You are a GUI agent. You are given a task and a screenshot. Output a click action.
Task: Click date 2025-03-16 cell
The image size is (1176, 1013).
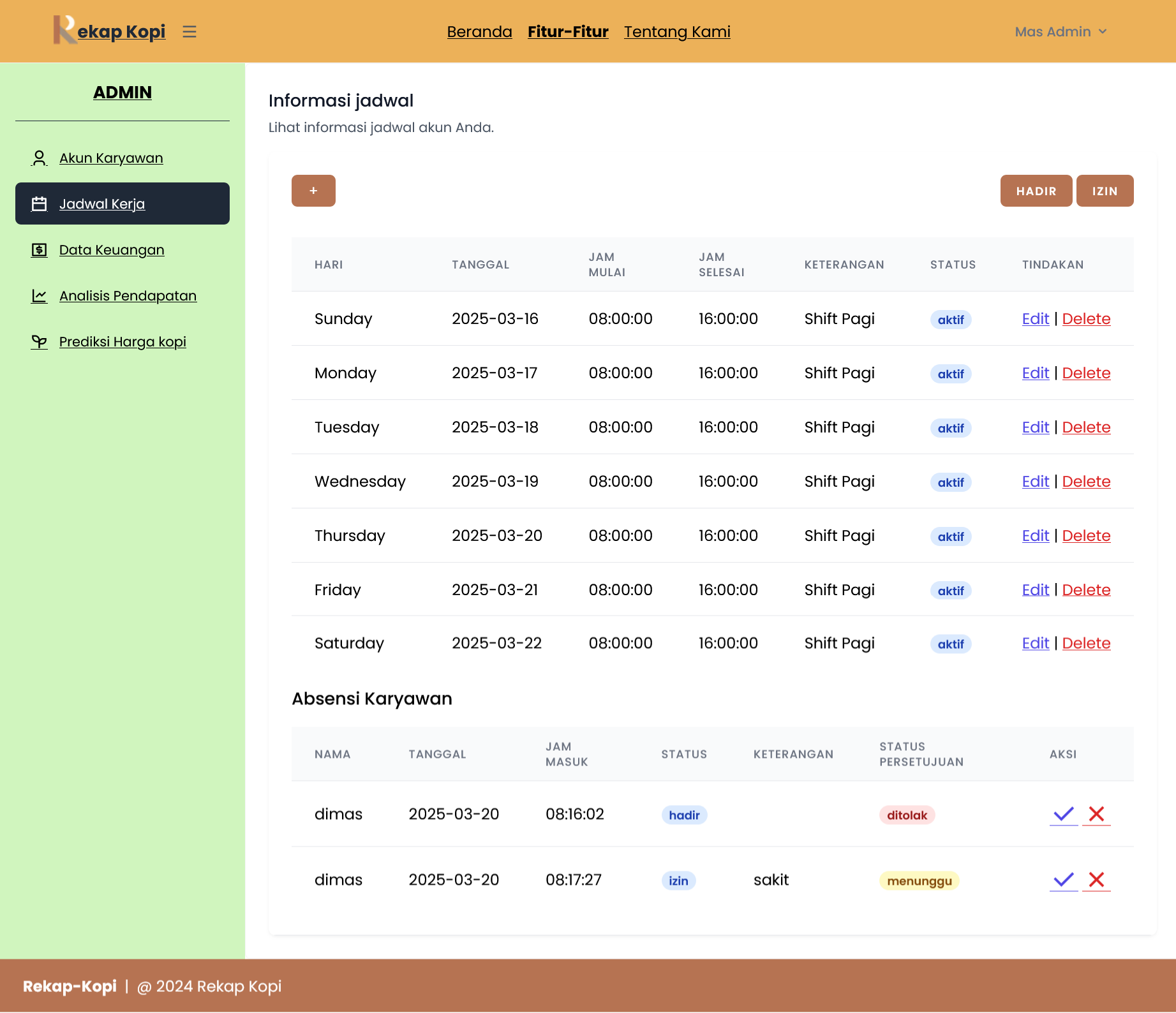[x=495, y=318]
